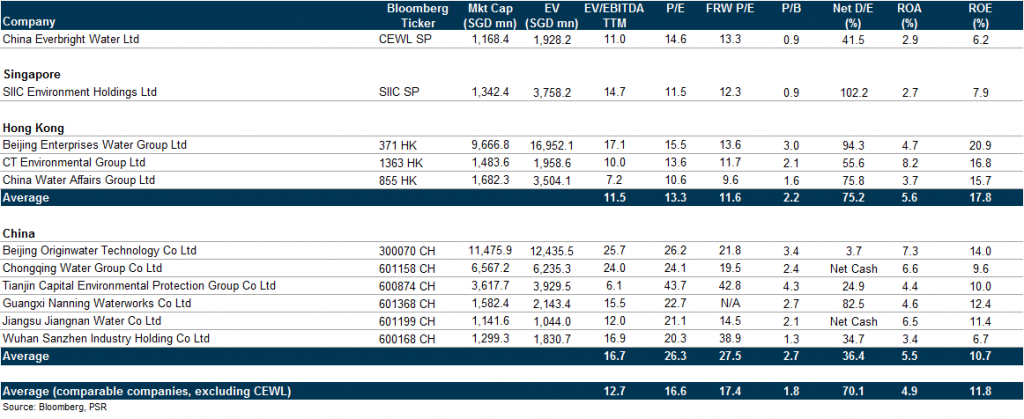The height and width of the screenshot is (419, 1024).
Task: Select China Water Affairs Group Ltd
Action: pos(79,179)
